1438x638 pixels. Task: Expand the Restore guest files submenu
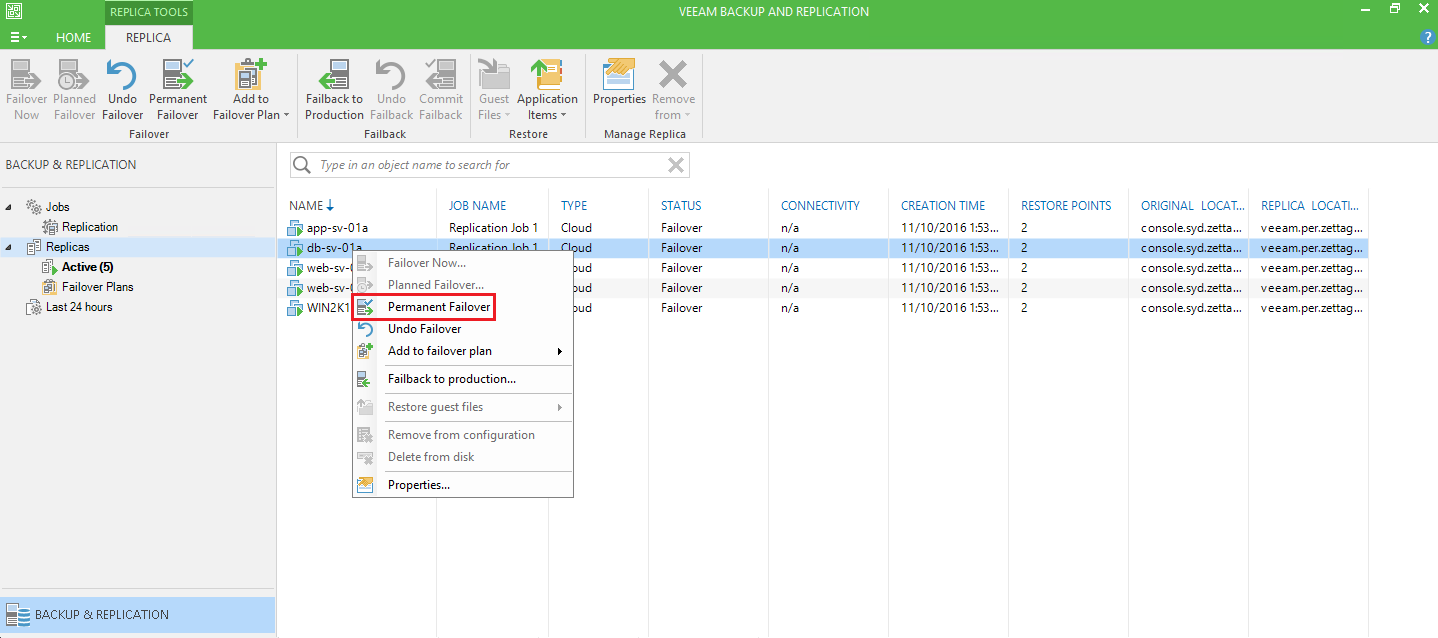[x=560, y=407]
